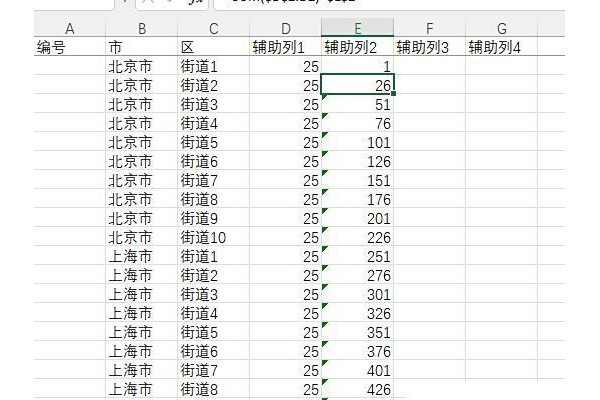
Task: Click the 25 cell left of 226
Action: 285,237
